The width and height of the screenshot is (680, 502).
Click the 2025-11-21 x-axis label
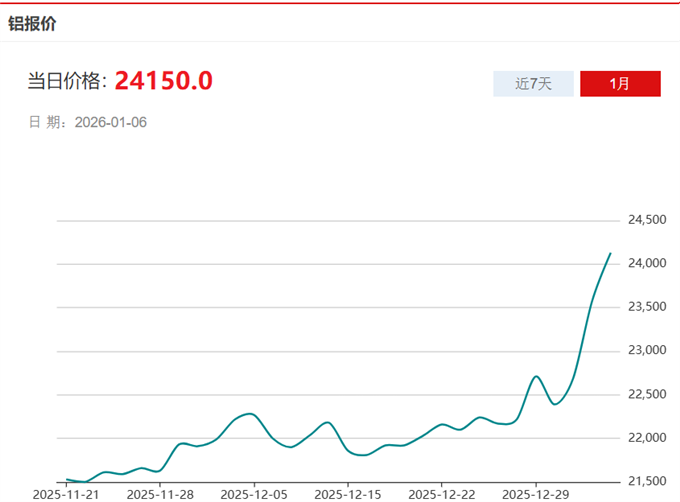(x=67, y=494)
